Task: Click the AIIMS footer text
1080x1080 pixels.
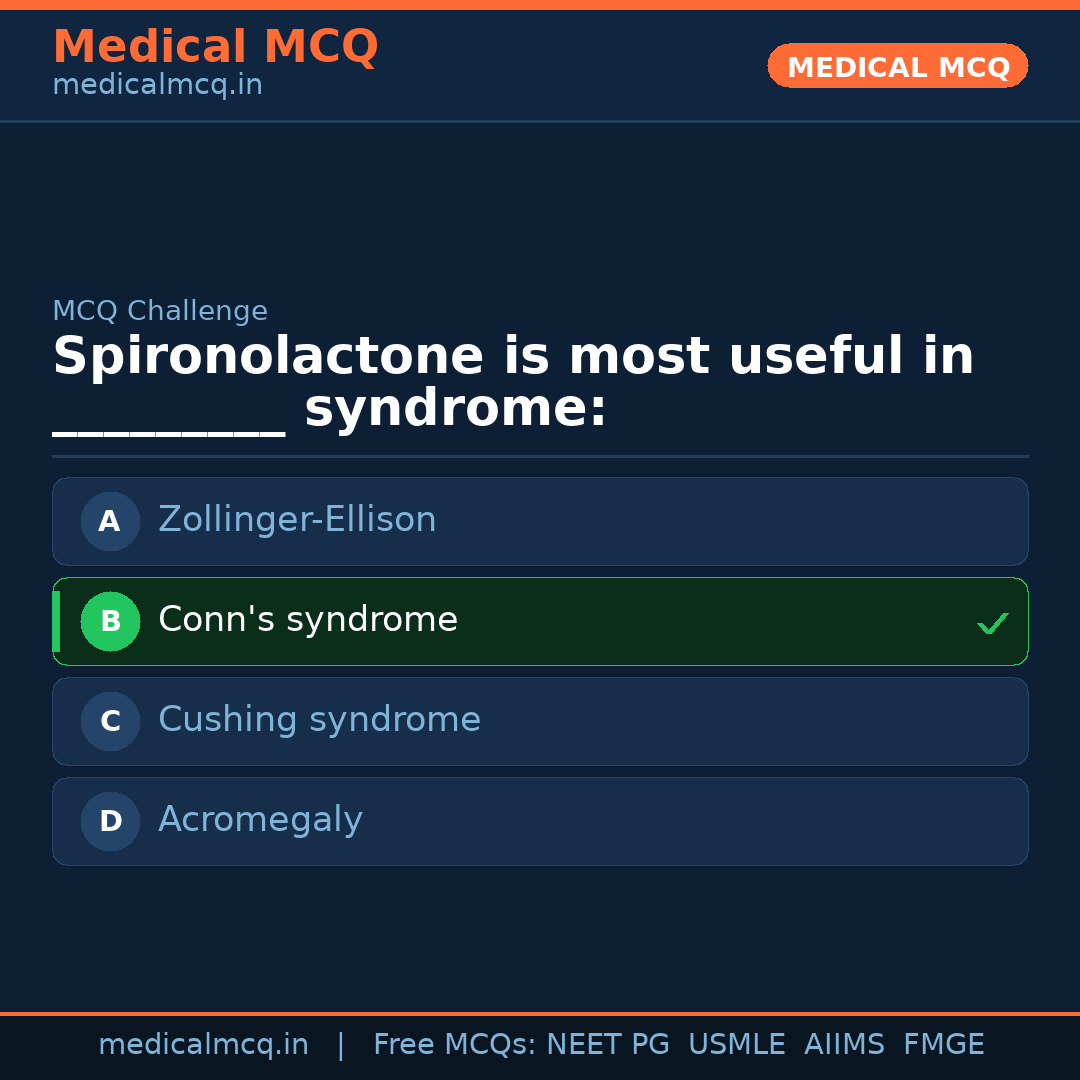Action: [x=844, y=1045]
